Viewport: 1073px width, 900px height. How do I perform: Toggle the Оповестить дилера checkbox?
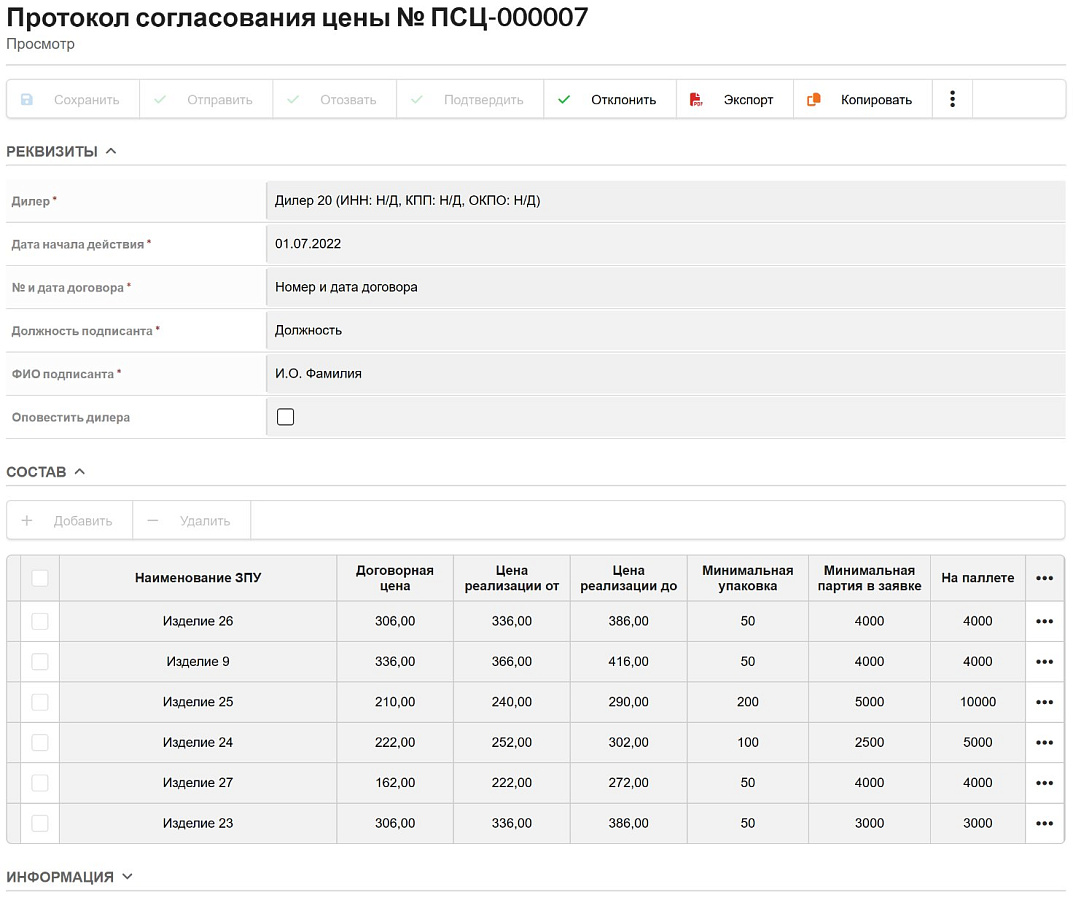click(285, 417)
